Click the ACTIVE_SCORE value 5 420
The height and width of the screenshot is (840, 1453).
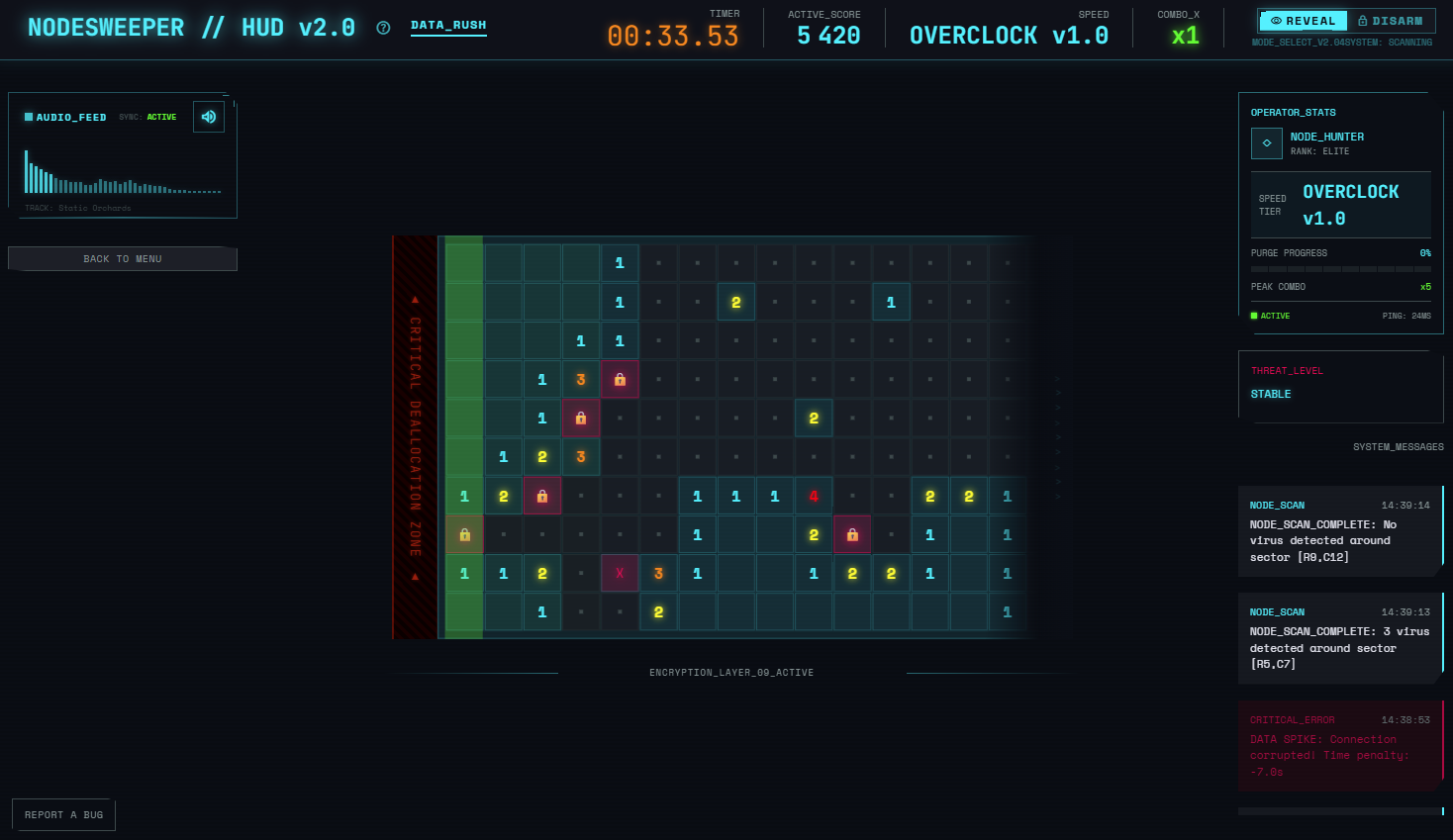(x=828, y=36)
